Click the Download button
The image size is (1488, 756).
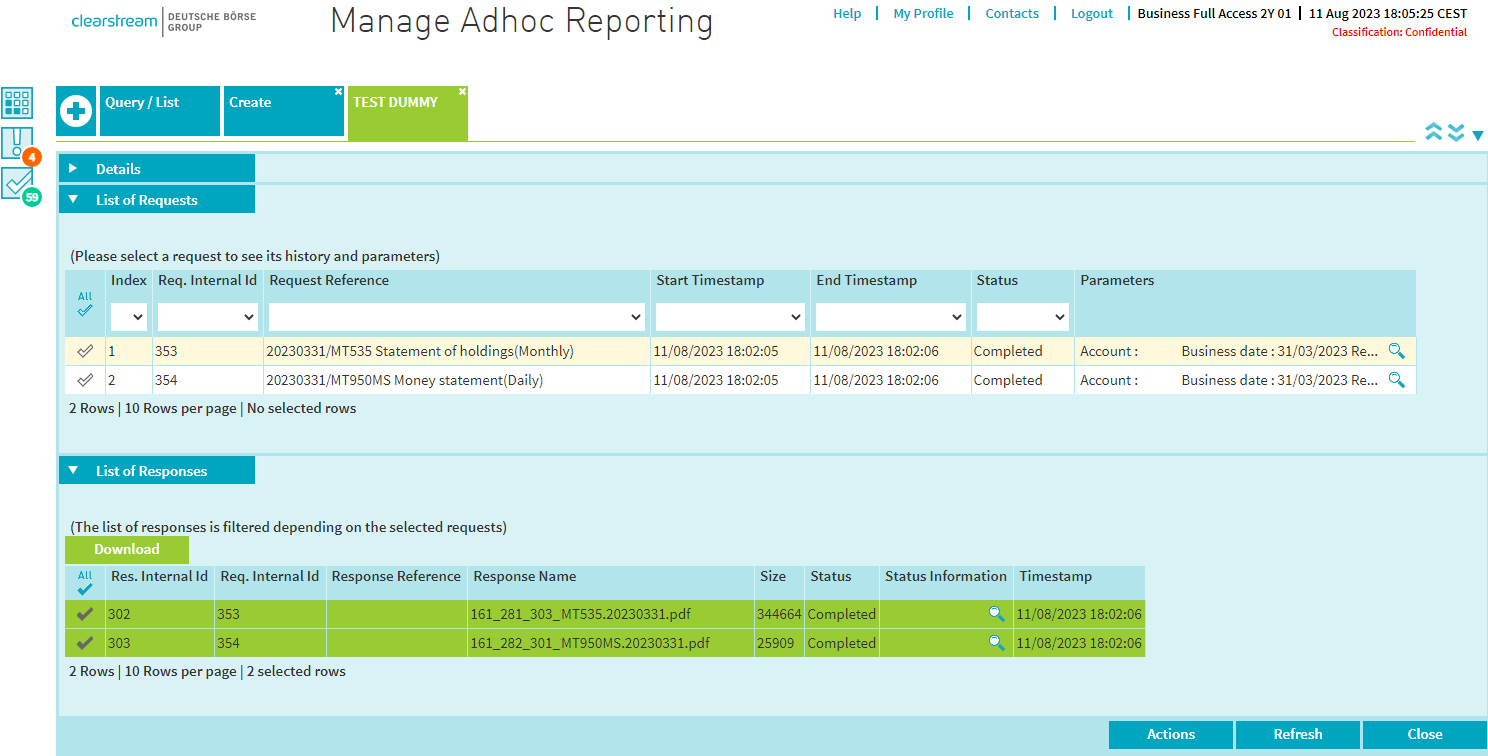(x=127, y=549)
